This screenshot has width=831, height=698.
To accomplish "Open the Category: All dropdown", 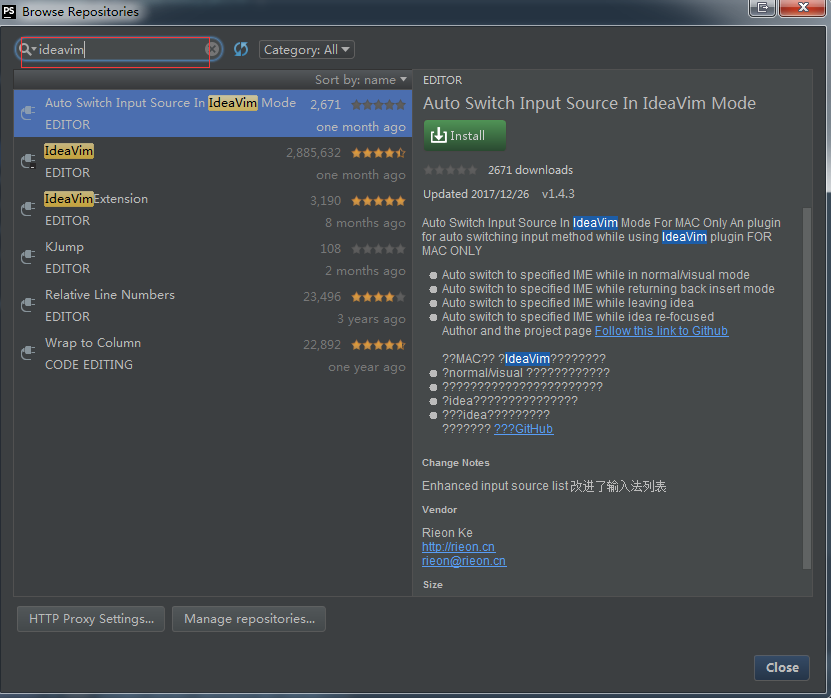I will (307, 50).
